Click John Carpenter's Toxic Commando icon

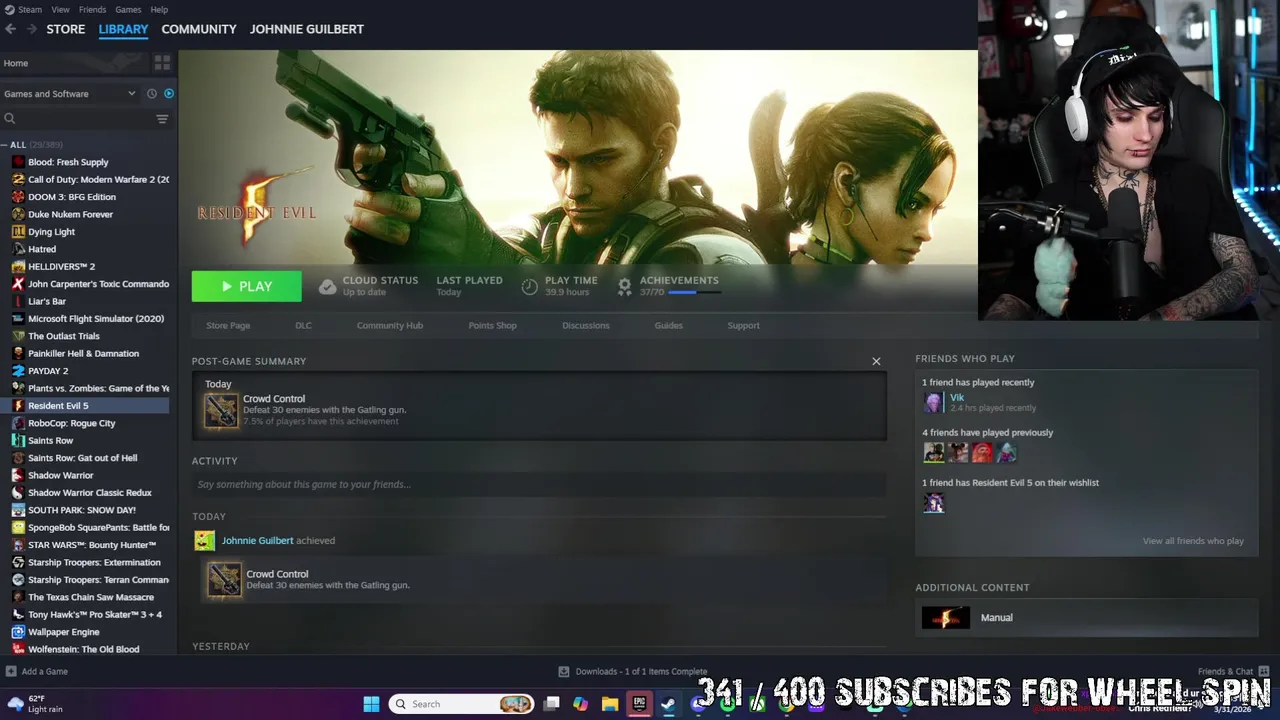tap(18, 284)
